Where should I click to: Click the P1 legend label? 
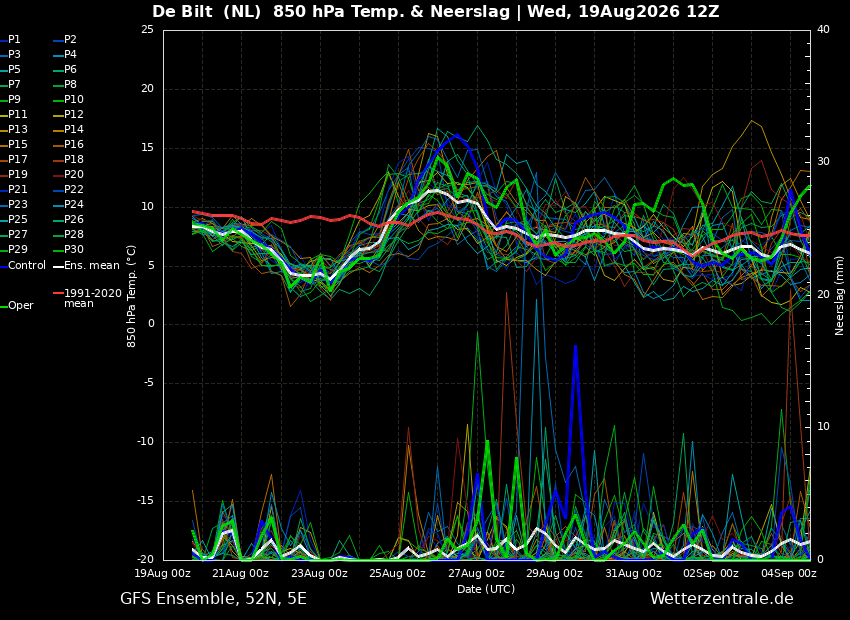14,40
